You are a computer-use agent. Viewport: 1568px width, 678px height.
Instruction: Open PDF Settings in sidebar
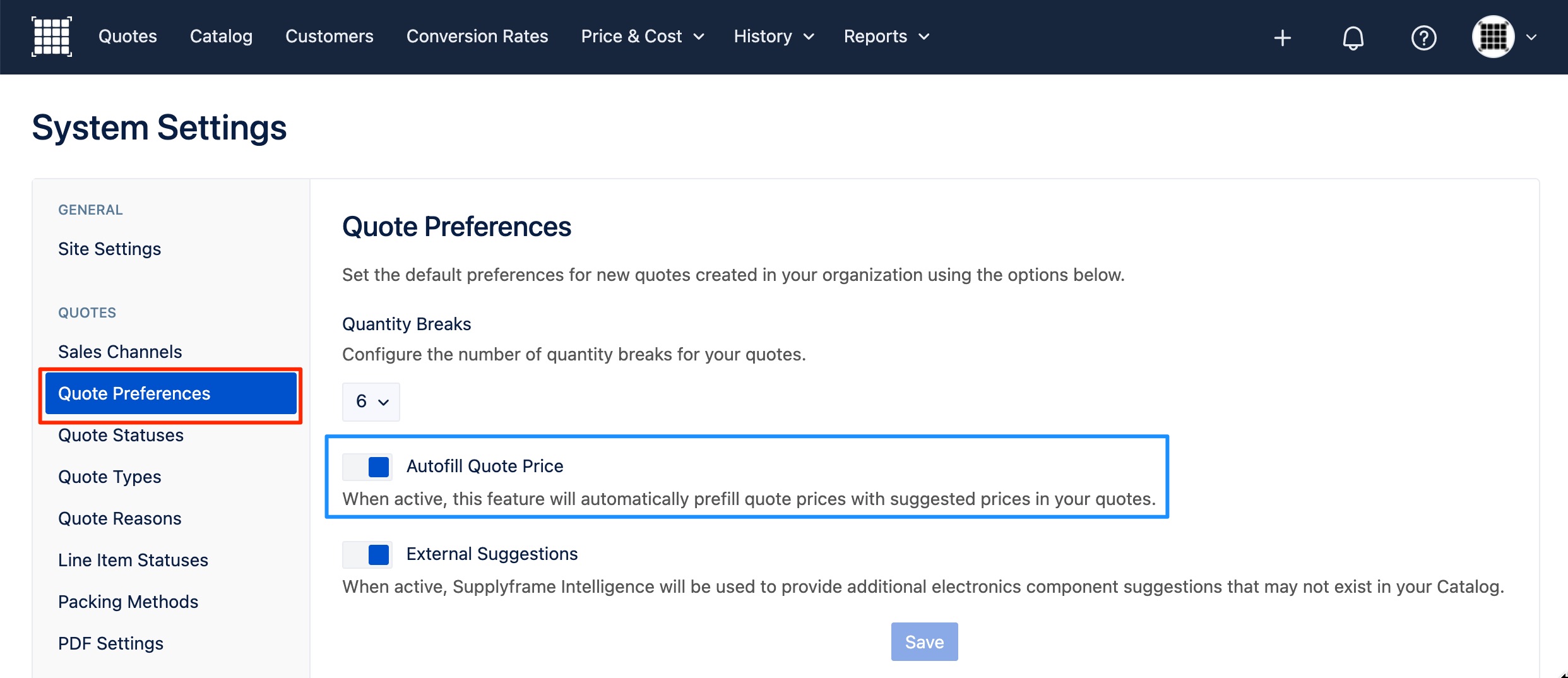(x=110, y=643)
